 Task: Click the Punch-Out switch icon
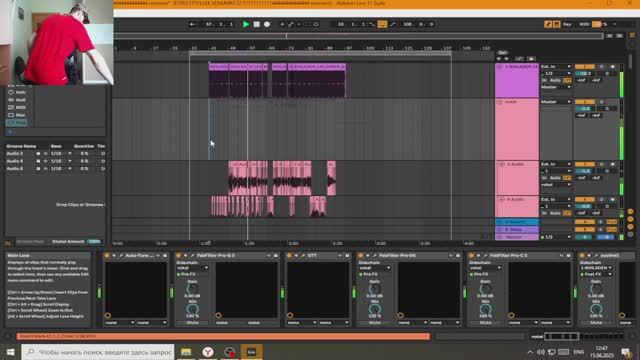[393, 24]
